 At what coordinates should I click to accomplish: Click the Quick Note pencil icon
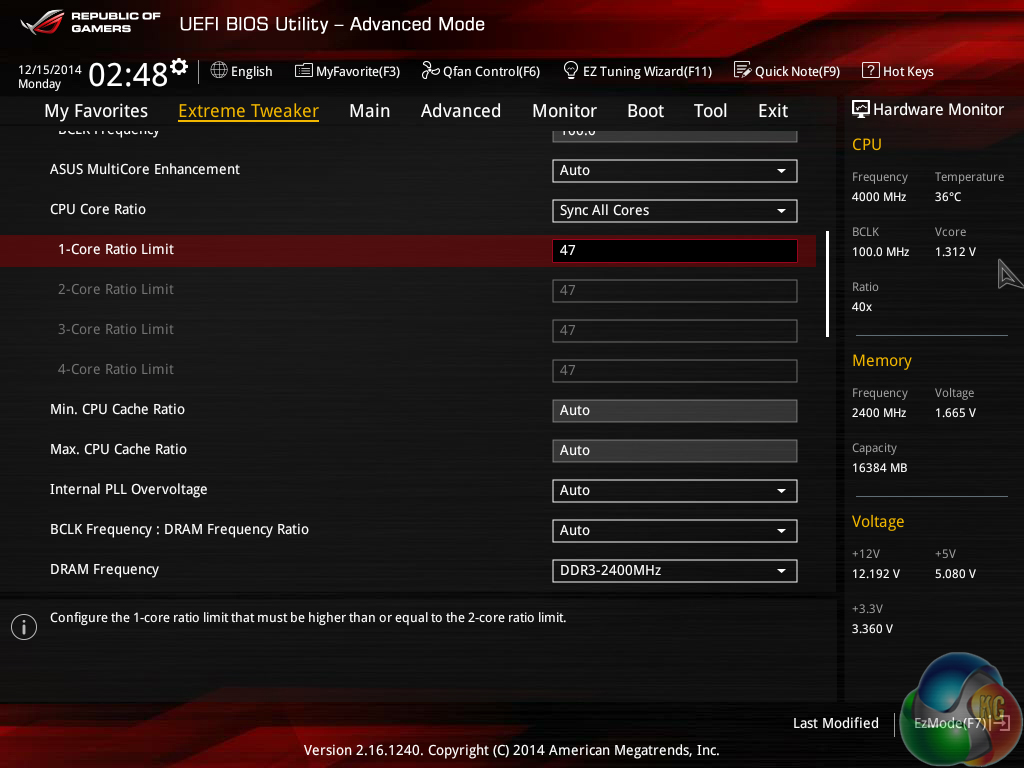coord(743,70)
